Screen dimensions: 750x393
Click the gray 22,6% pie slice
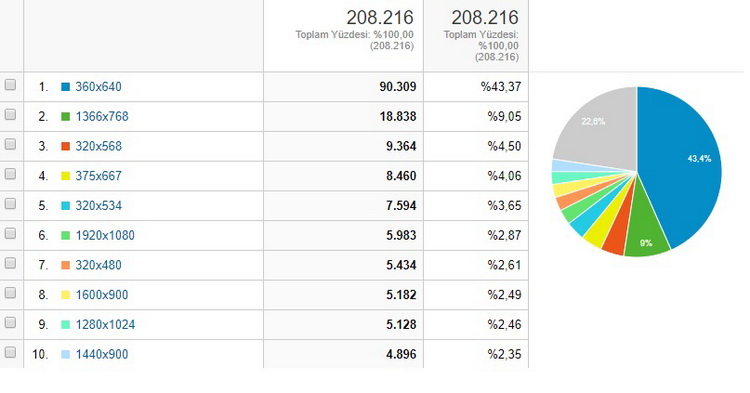pos(598,129)
